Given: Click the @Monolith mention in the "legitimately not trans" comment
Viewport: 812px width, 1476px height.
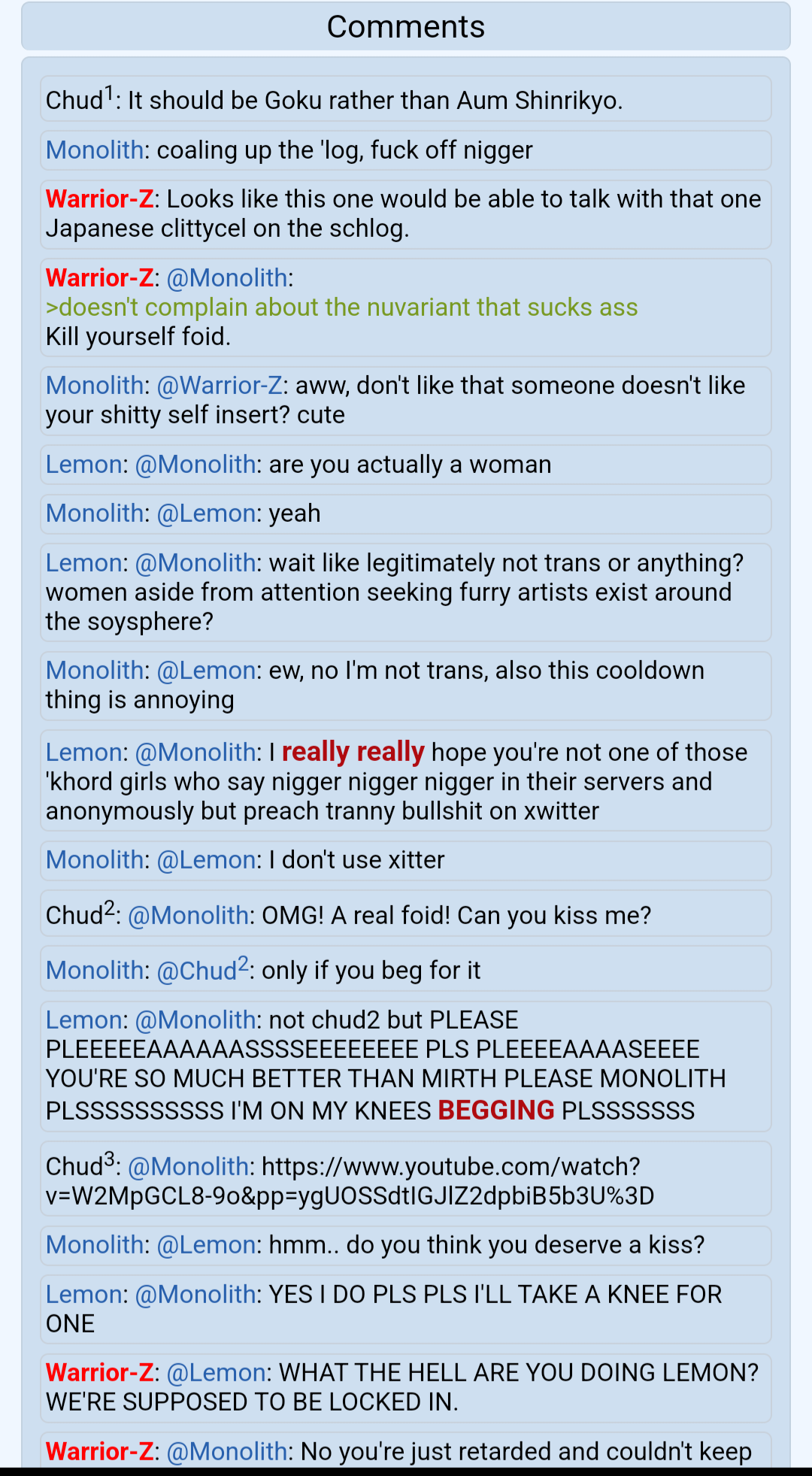Looking at the screenshot, I should [195, 563].
